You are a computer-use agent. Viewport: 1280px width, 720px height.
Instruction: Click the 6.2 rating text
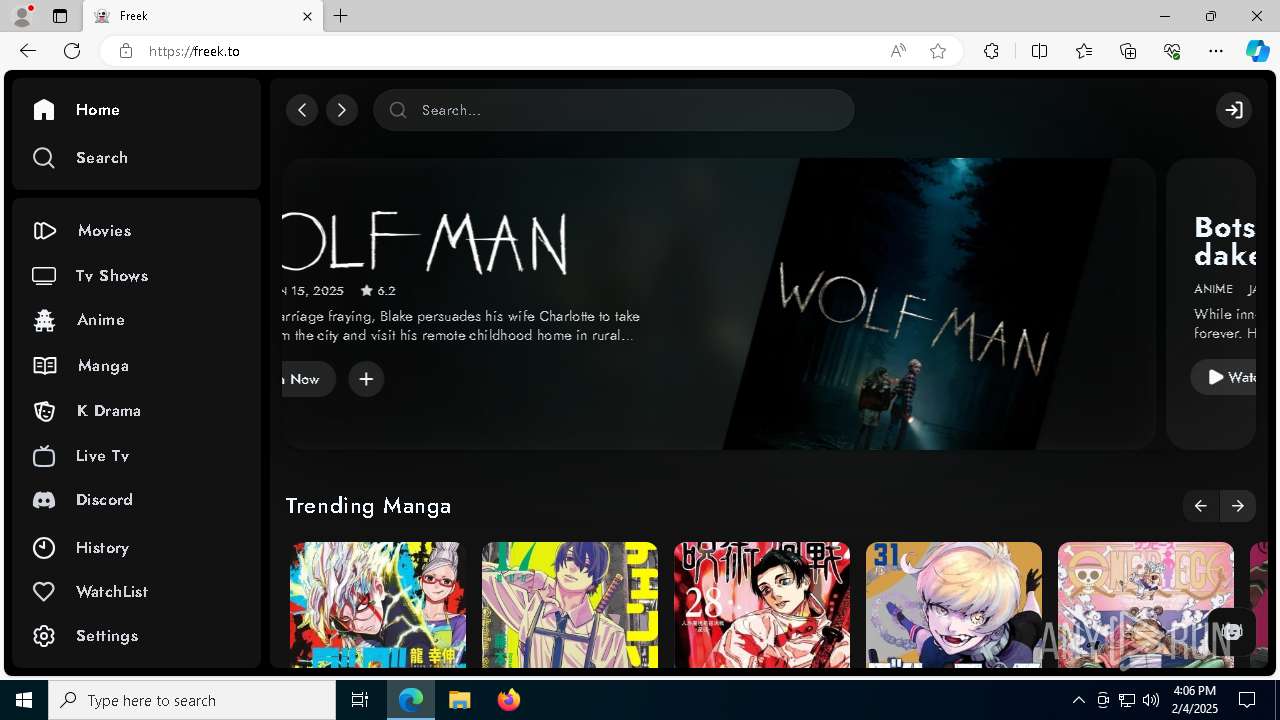coord(386,291)
